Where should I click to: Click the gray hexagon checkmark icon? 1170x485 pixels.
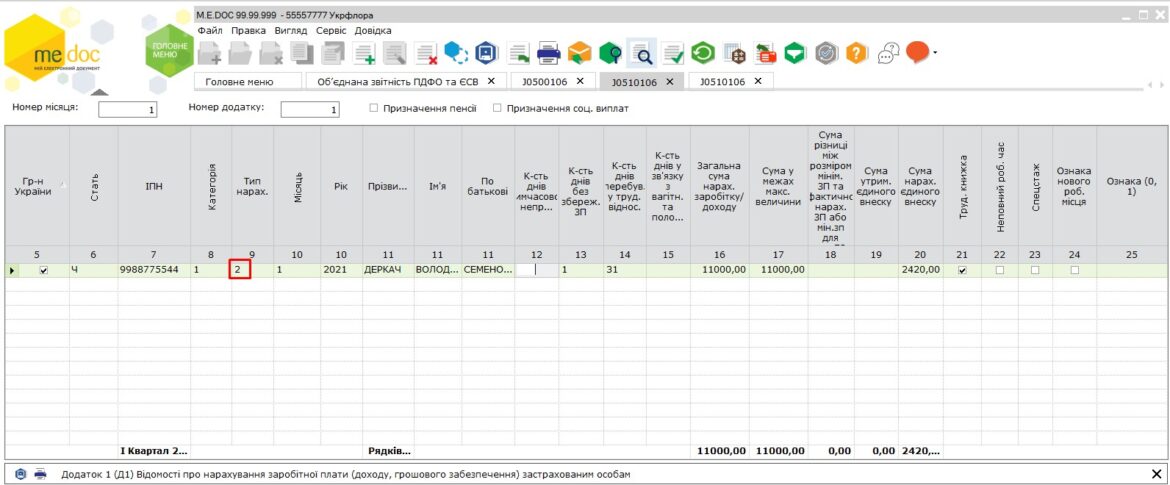[827, 53]
